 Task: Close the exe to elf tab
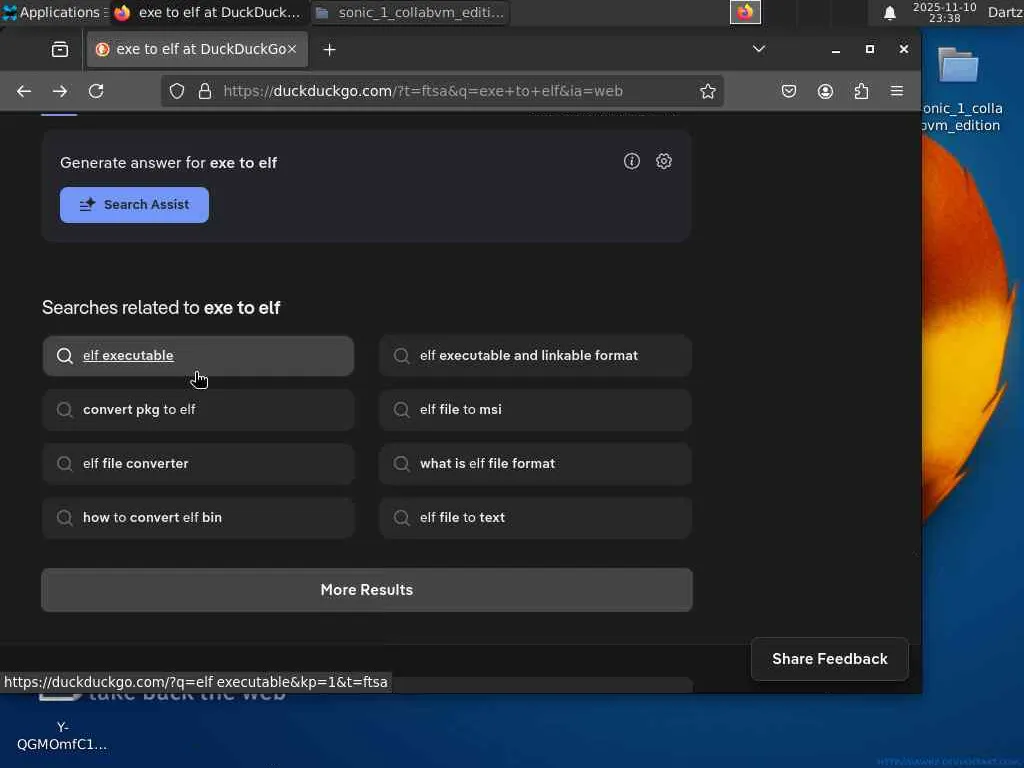click(x=292, y=49)
